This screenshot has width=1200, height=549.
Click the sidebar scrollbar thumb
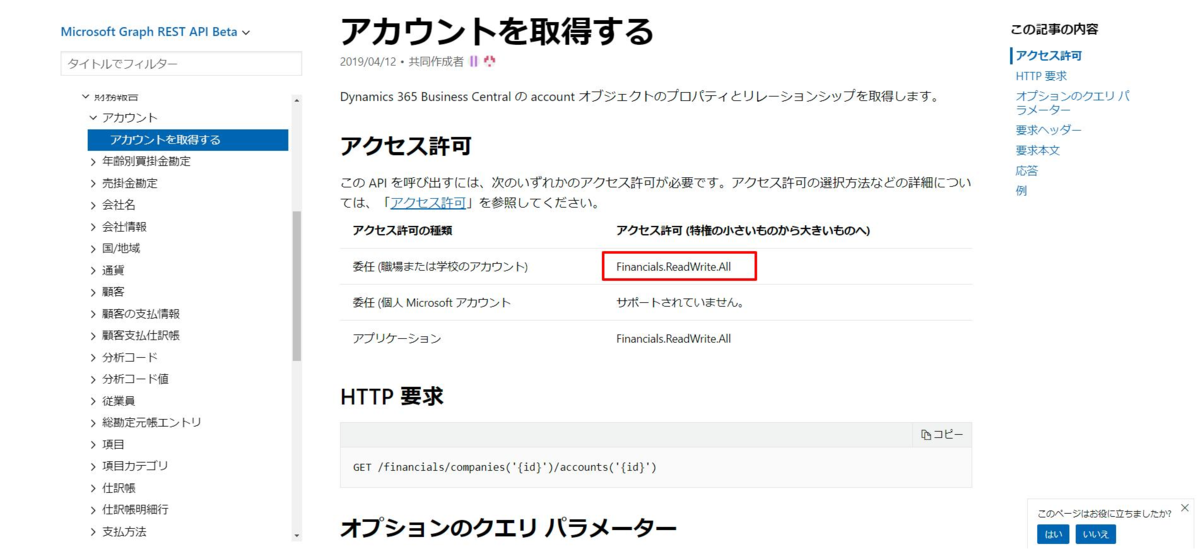pos(296,286)
